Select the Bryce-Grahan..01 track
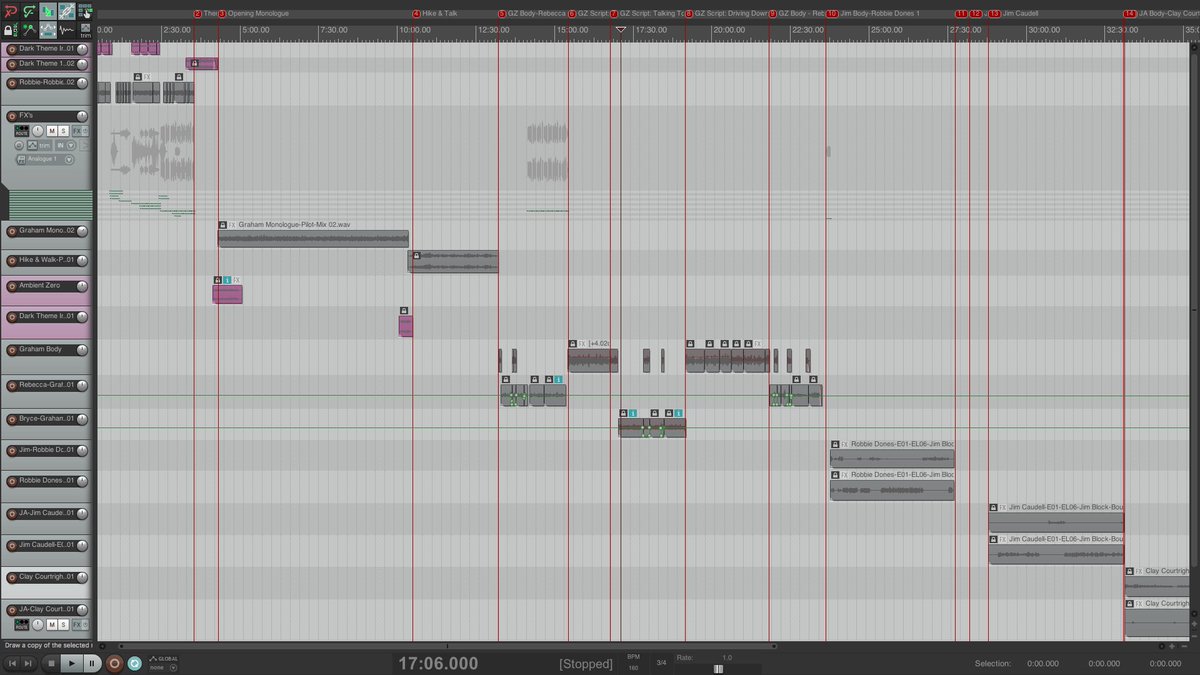Viewport: 1200px width, 675px height. pos(47,419)
